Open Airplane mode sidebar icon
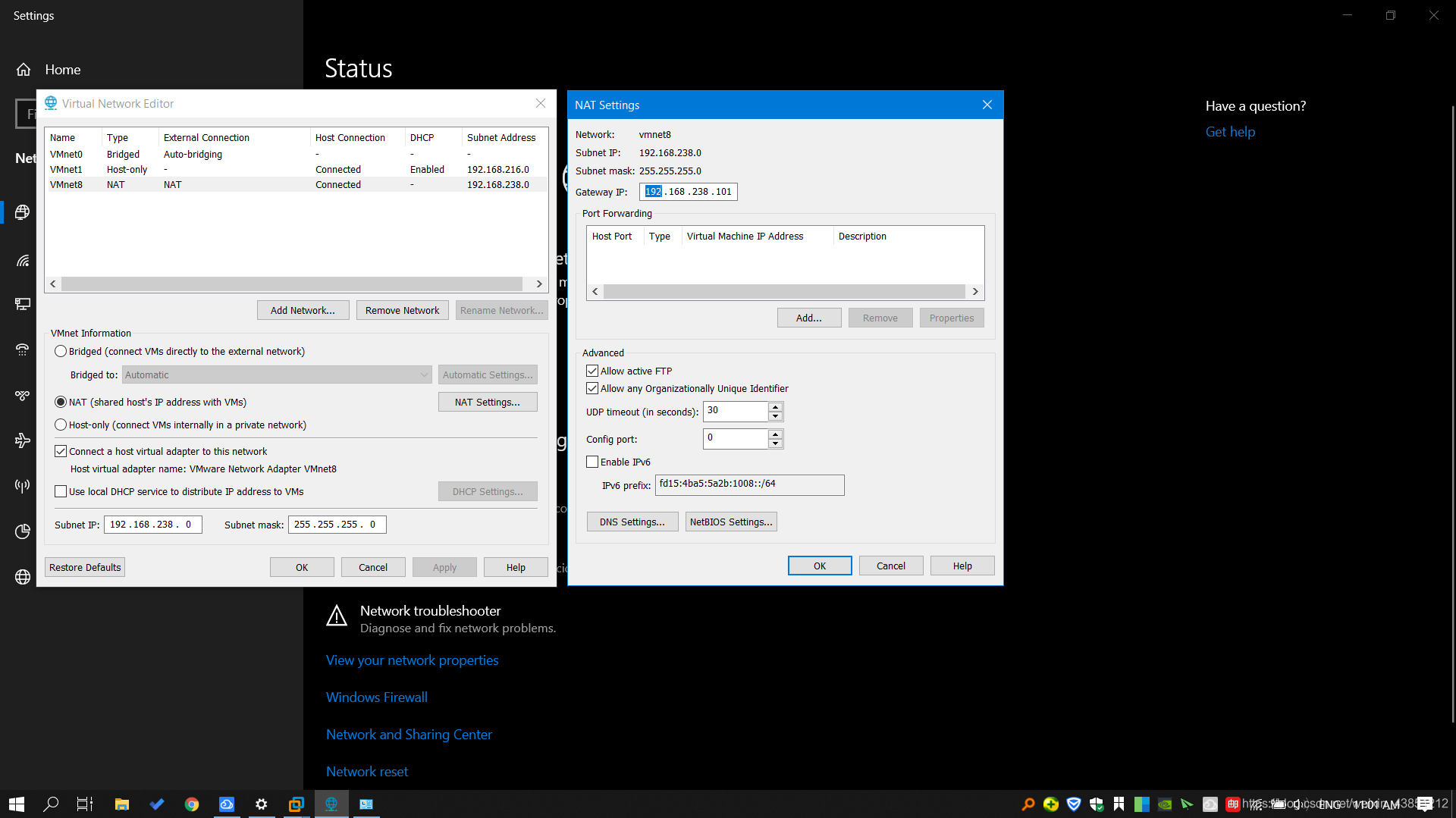 click(x=23, y=440)
